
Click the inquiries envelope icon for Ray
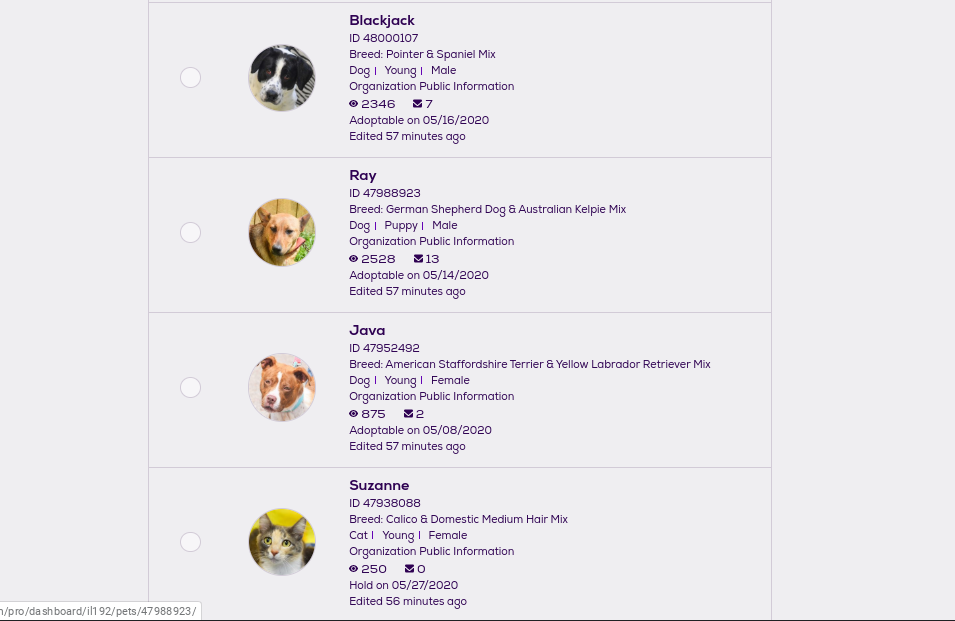coord(418,259)
